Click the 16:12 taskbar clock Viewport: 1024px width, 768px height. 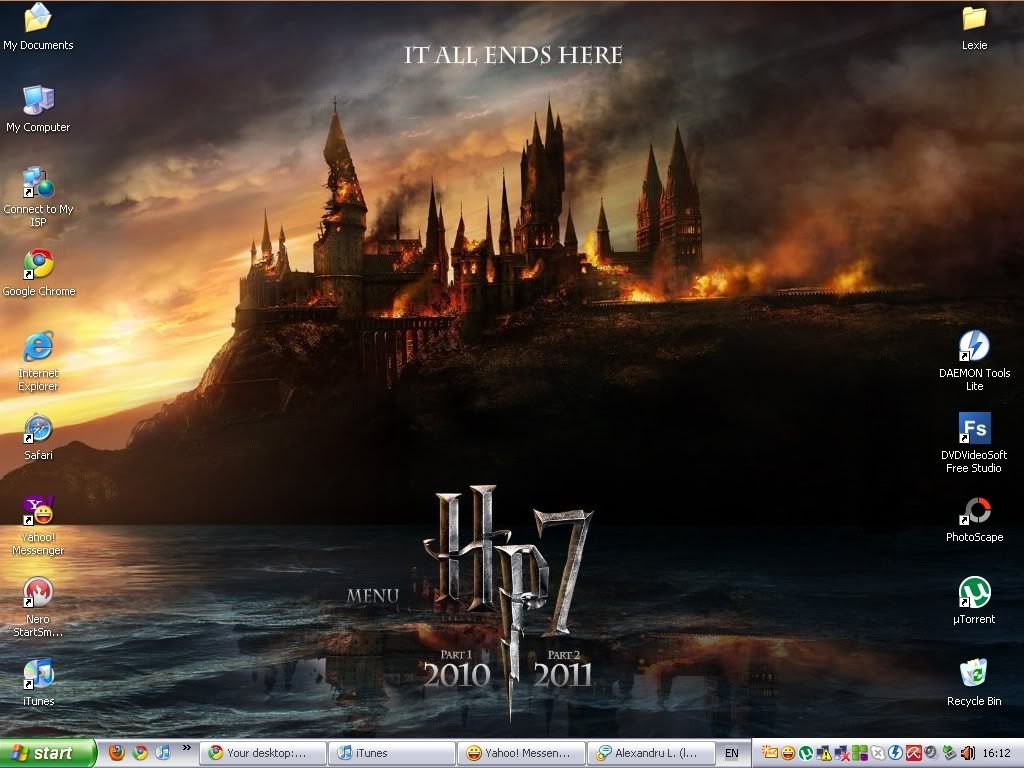(996, 753)
